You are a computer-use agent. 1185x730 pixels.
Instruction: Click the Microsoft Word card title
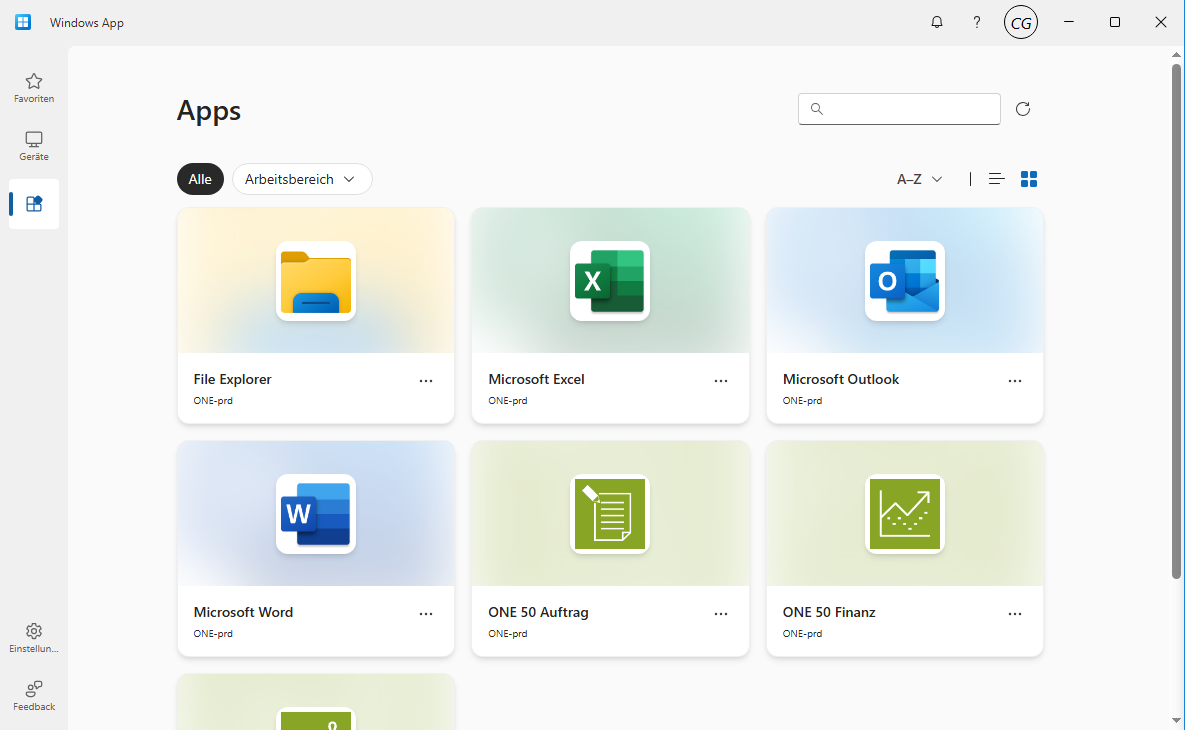243,612
